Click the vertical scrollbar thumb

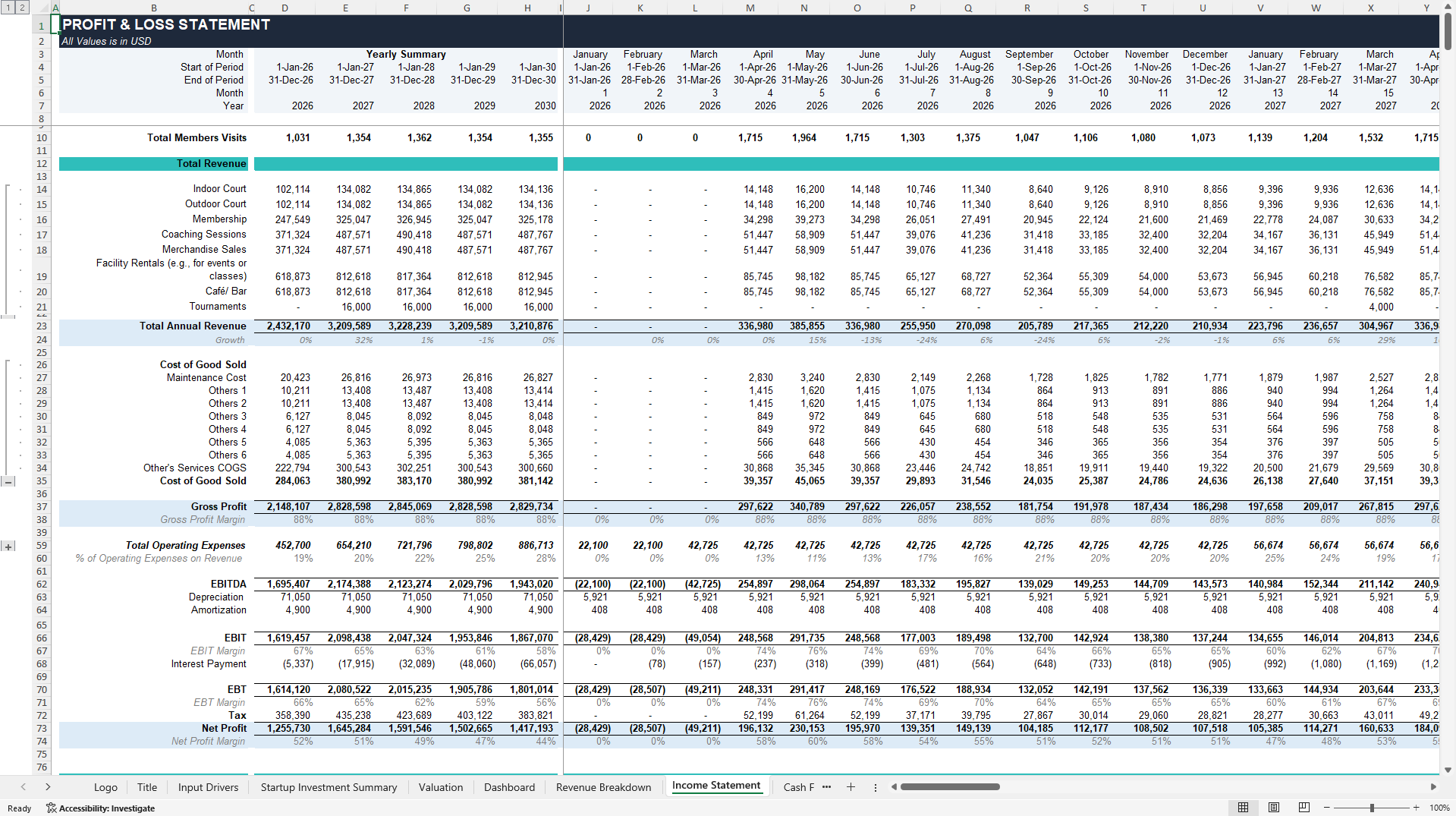(1448, 31)
